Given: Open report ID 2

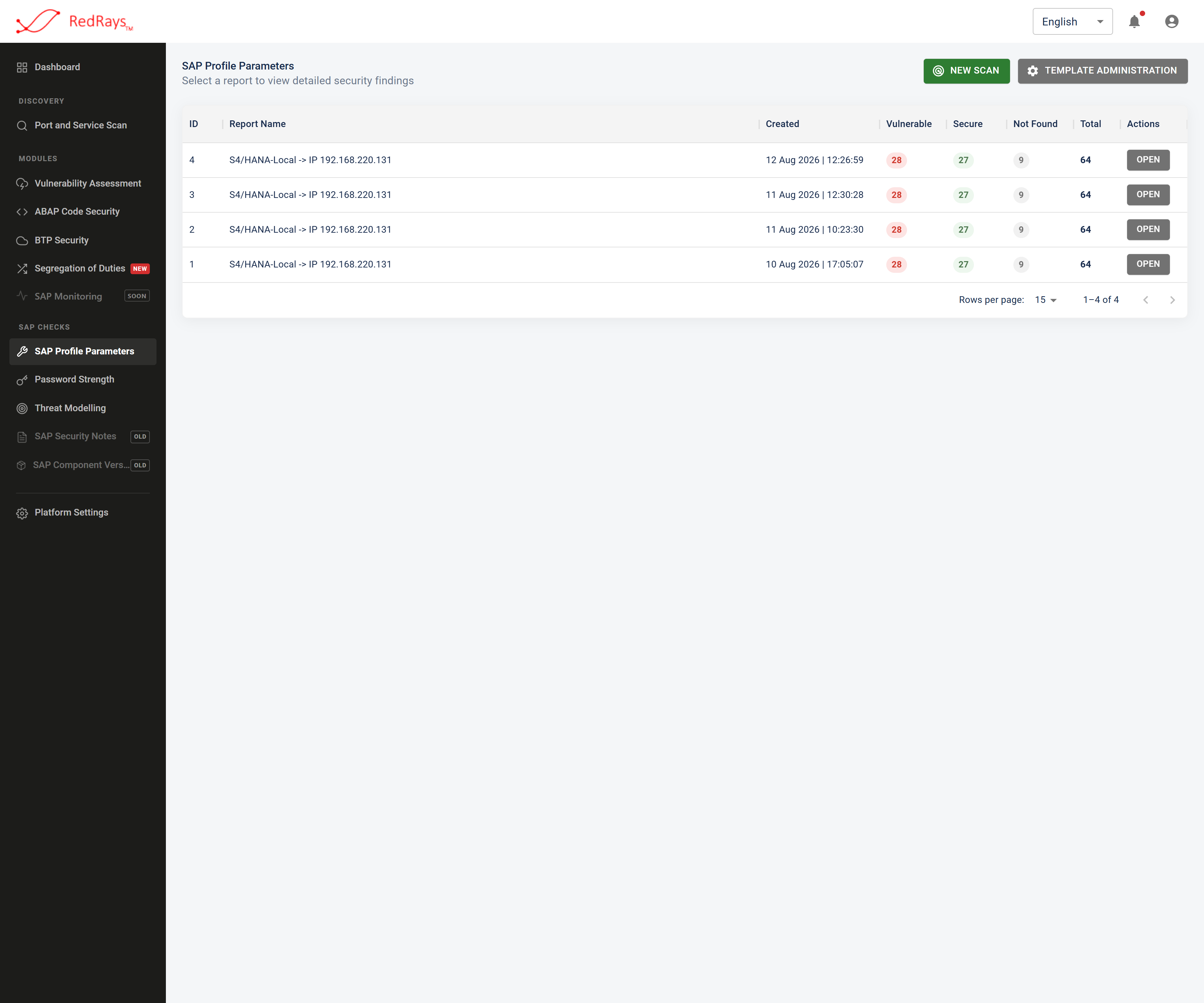Looking at the screenshot, I should (1148, 229).
